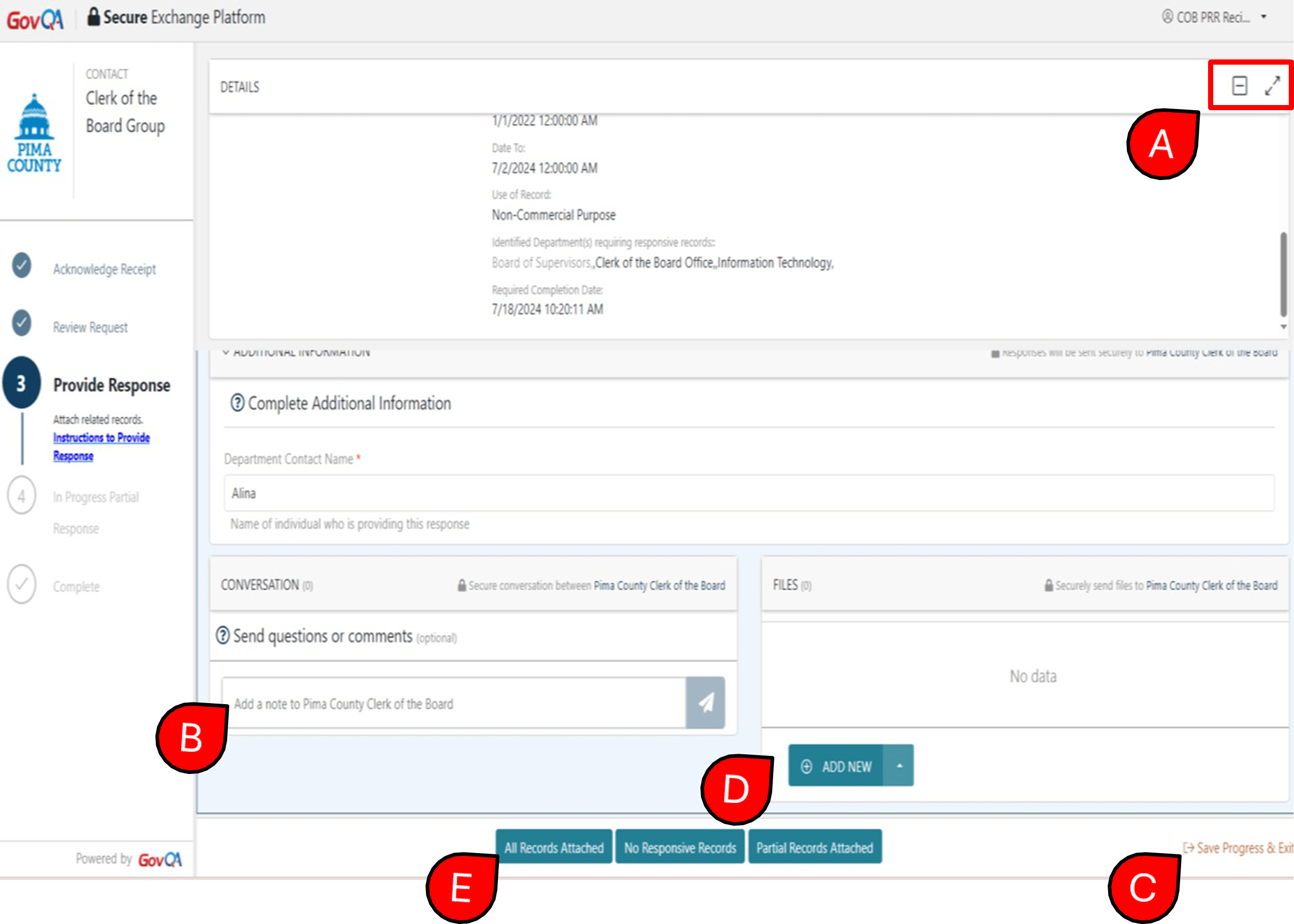The width and height of the screenshot is (1294, 924).
Task: Click the Pima County logo
Action: (34, 133)
